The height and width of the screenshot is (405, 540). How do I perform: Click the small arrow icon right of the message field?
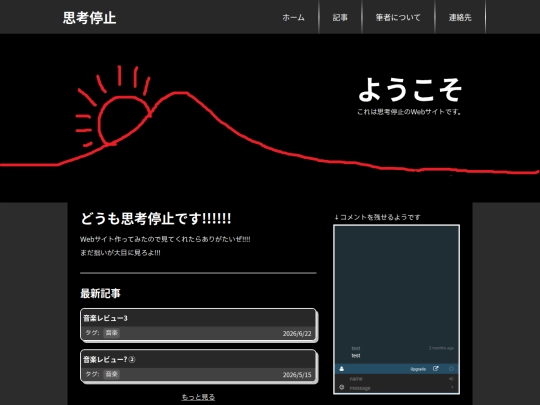tap(452, 387)
